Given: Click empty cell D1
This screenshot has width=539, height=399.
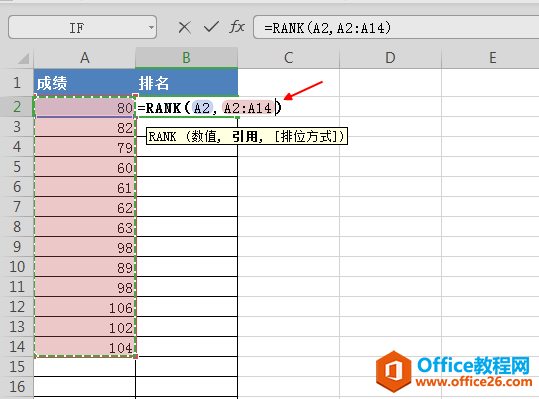Looking at the screenshot, I should pyautogui.click(x=390, y=83).
